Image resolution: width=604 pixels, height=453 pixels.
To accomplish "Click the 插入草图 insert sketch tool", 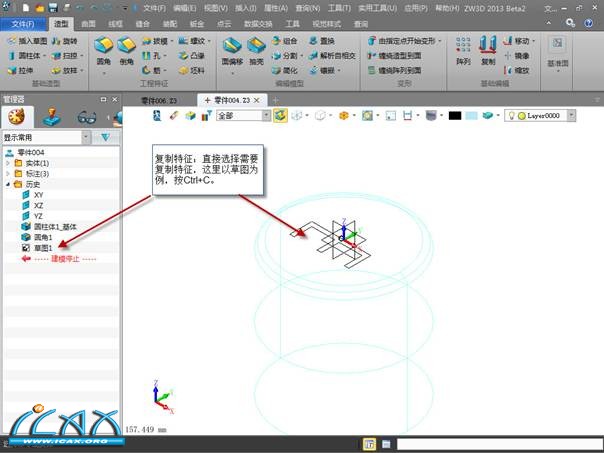I will coord(28,40).
